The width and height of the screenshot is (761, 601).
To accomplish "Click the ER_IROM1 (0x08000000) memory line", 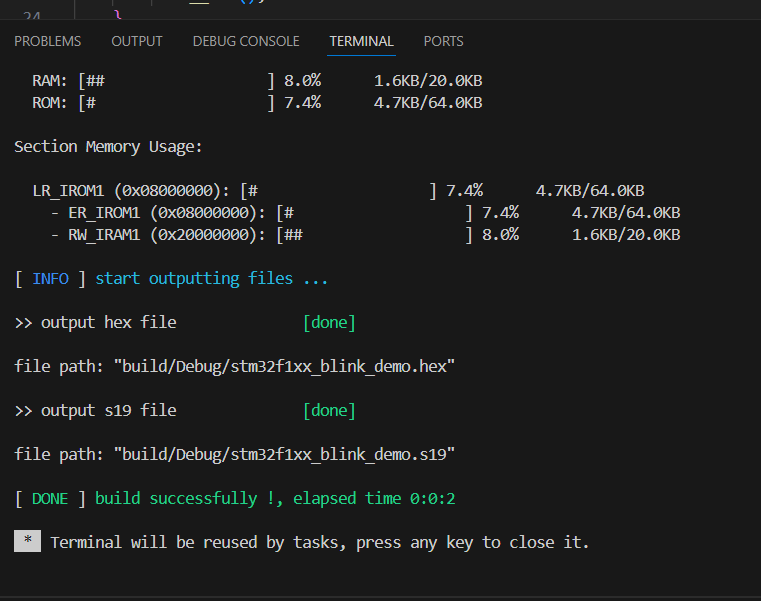I will click(365, 213).
